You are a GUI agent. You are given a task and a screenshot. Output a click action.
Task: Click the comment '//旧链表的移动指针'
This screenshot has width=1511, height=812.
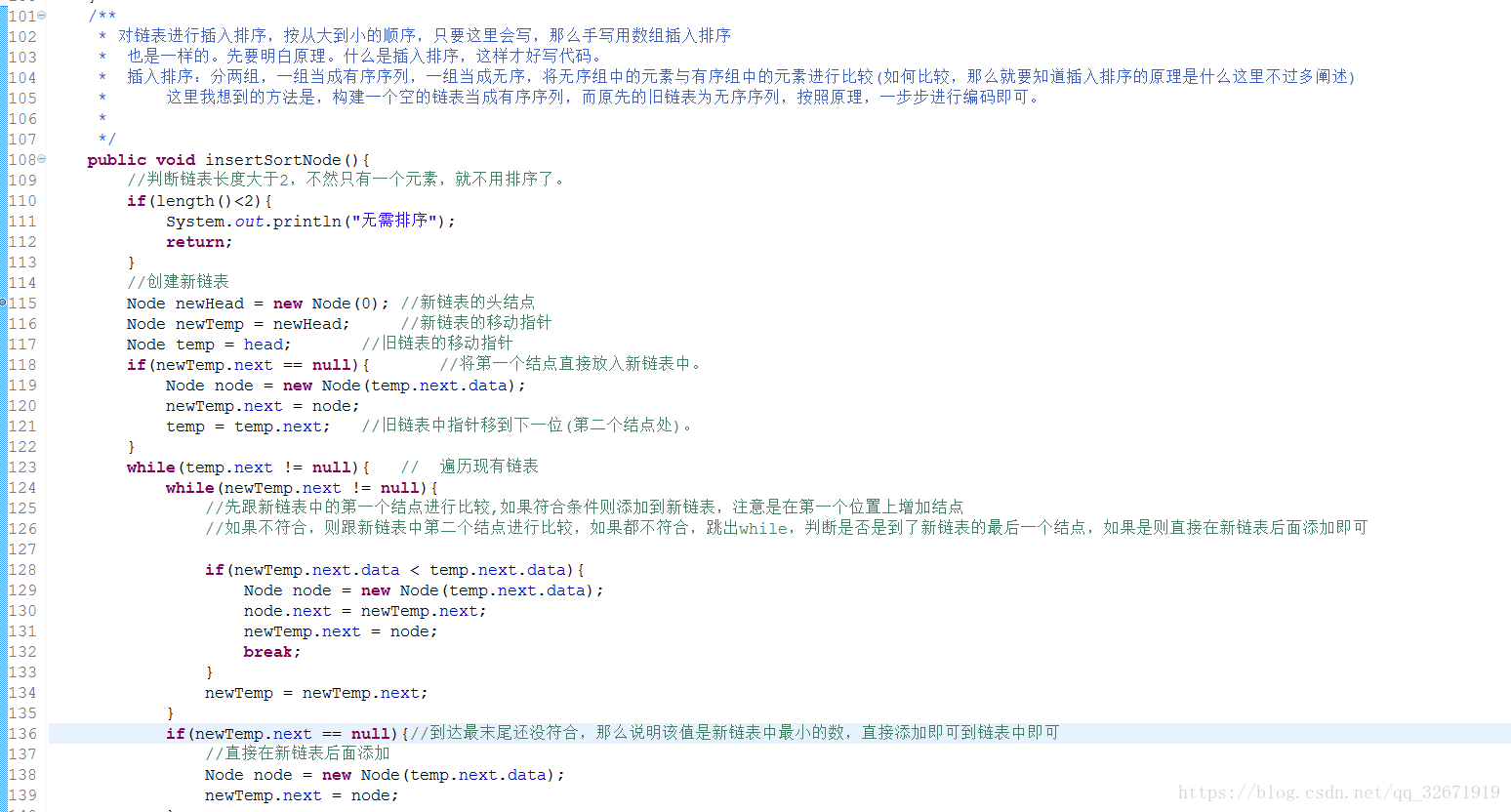pyautogui.click(x=437, y=344)
